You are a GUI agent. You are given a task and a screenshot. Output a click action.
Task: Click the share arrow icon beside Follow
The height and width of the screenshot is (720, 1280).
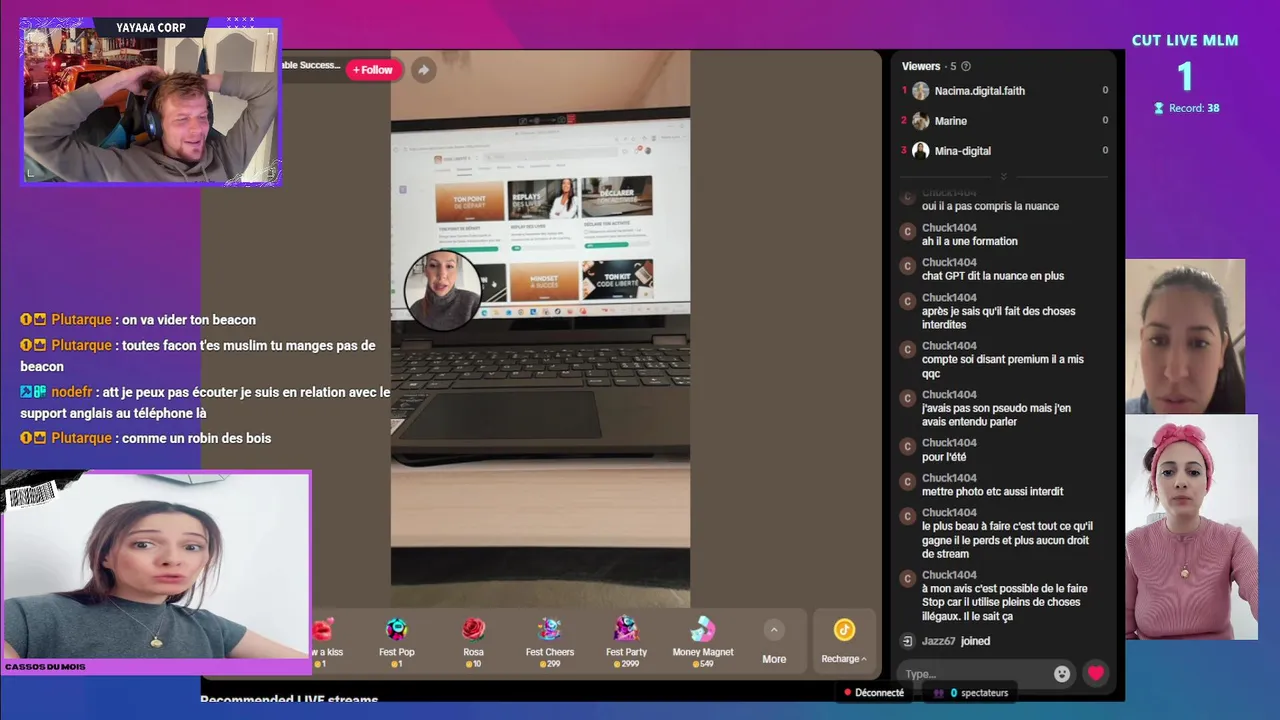click(x=423, y=70)
